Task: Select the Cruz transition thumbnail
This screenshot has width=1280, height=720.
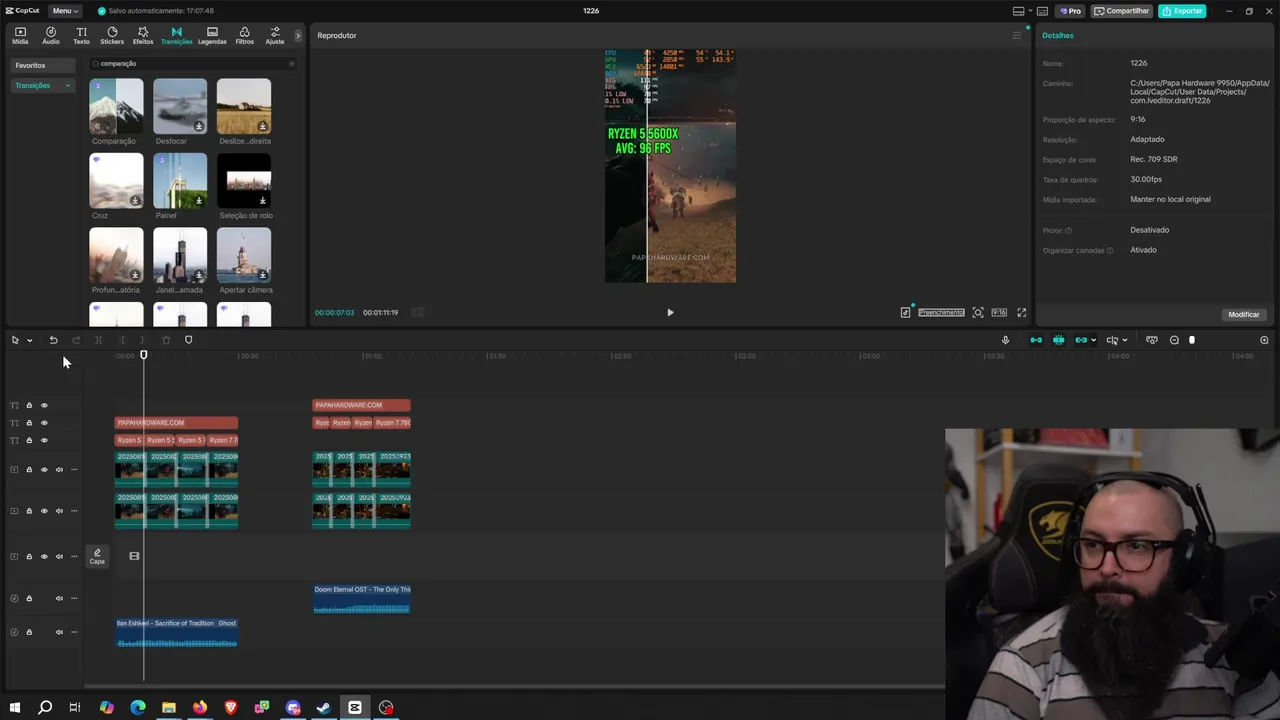Action: coord(116,180)
